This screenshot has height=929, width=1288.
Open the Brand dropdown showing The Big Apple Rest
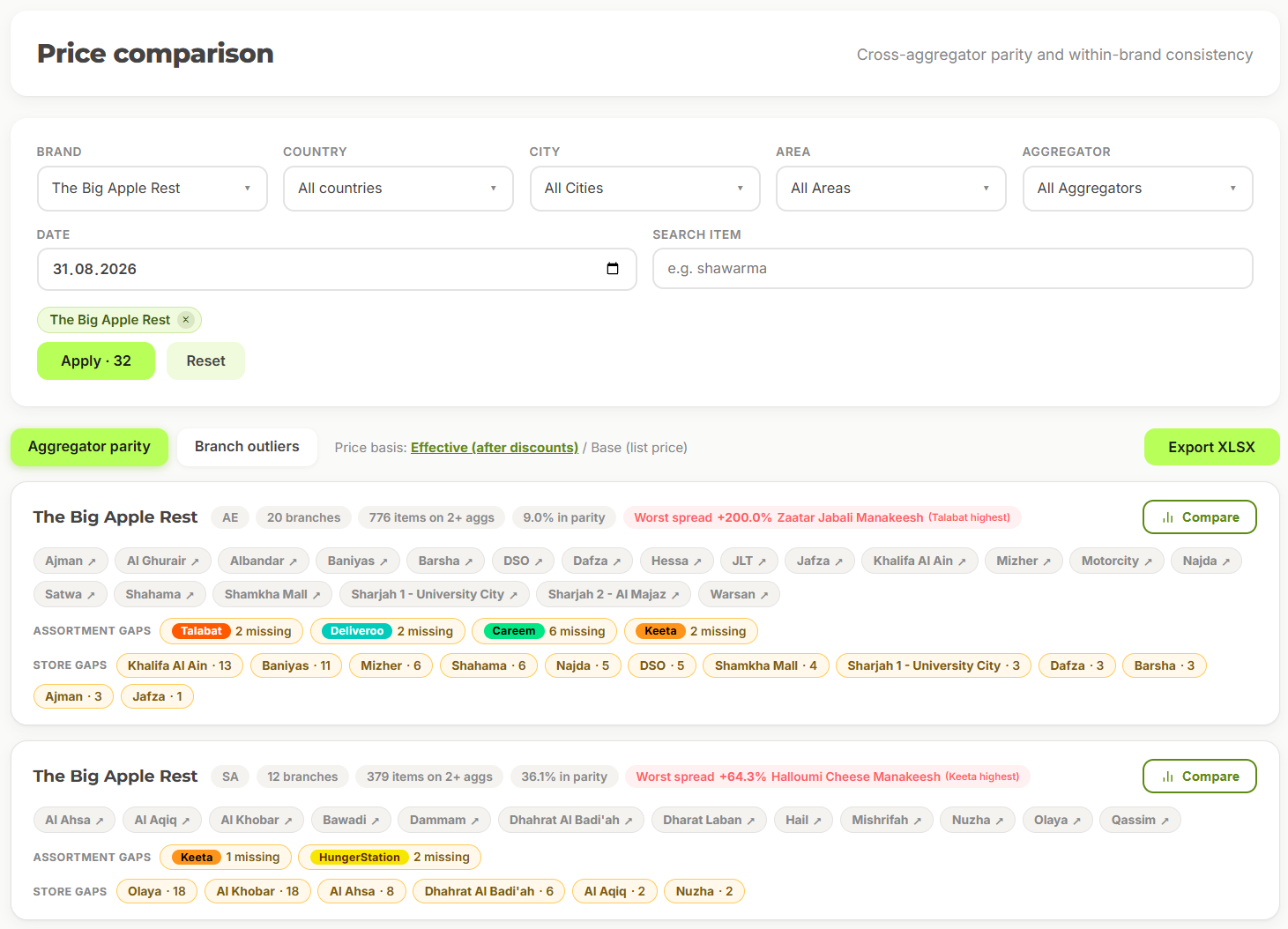tap(153, 189)
